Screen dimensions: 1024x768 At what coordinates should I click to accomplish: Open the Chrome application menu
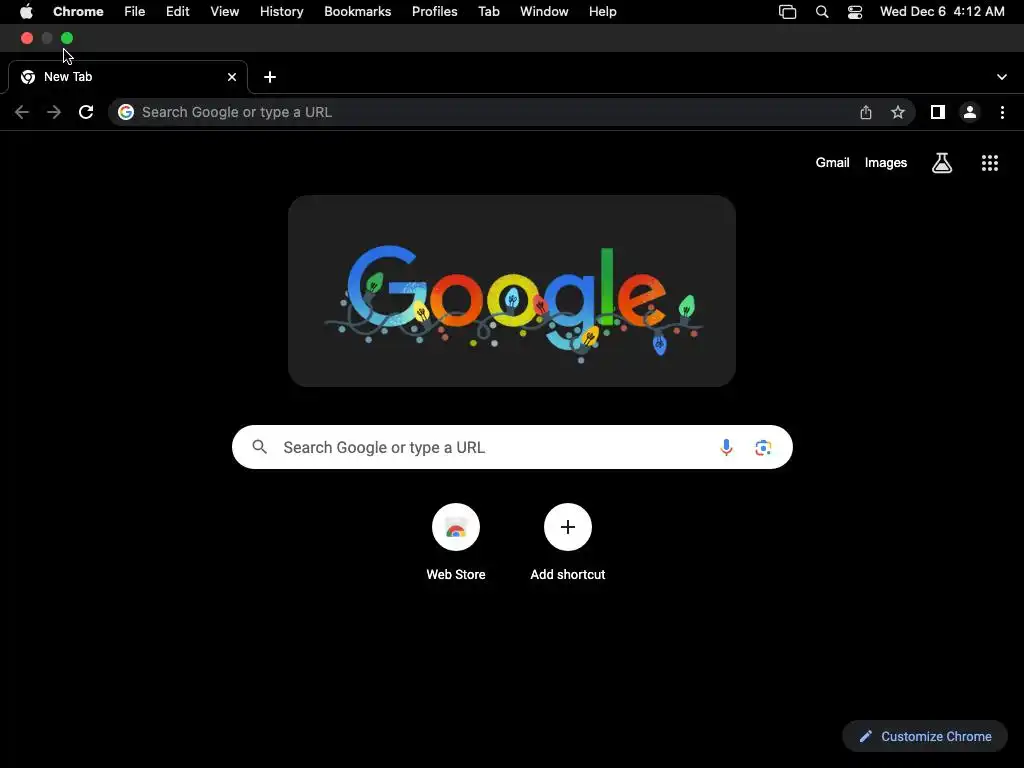point(78,12)
